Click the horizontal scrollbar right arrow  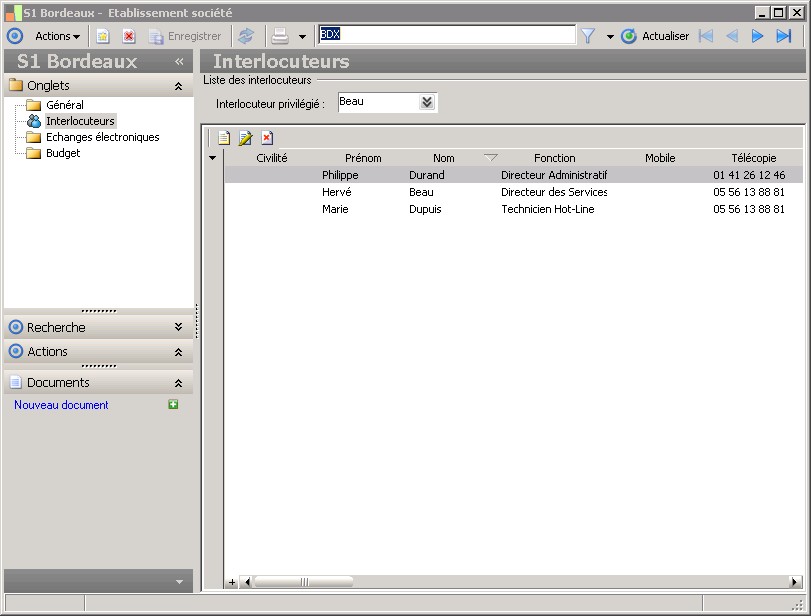click(x=795, y=581)
